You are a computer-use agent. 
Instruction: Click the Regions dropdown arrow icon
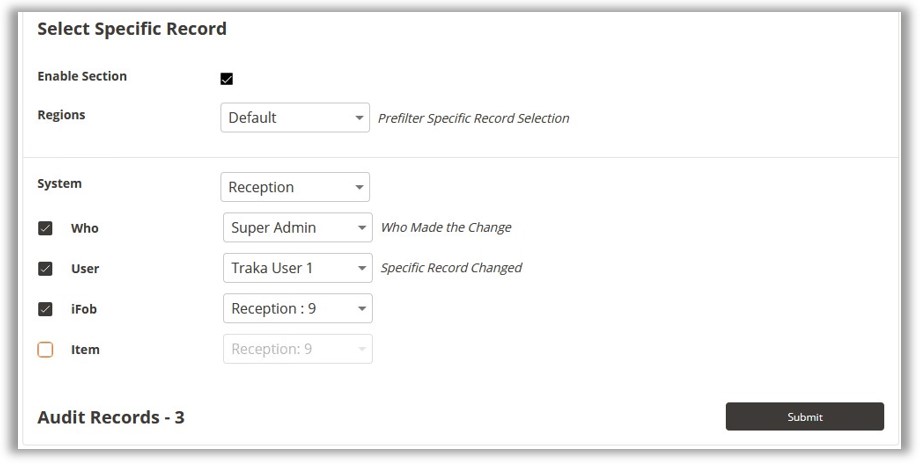tap(360, 118)
